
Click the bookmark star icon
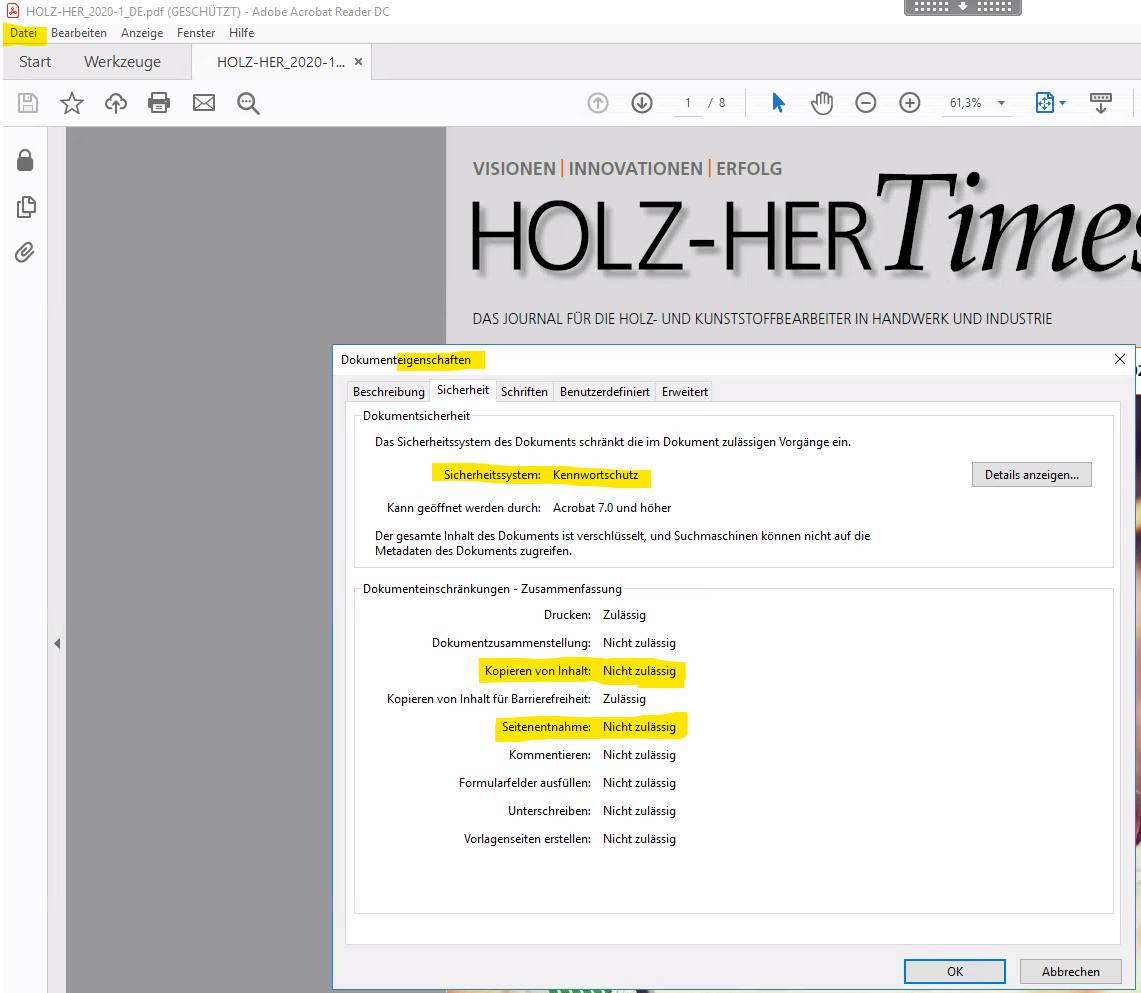point(72,103)
